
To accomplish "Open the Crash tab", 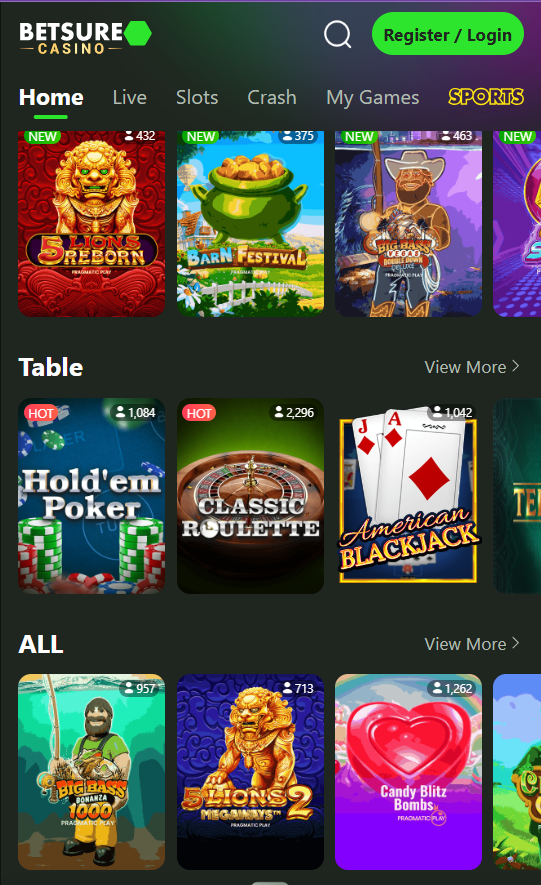I will pos(272,97).
